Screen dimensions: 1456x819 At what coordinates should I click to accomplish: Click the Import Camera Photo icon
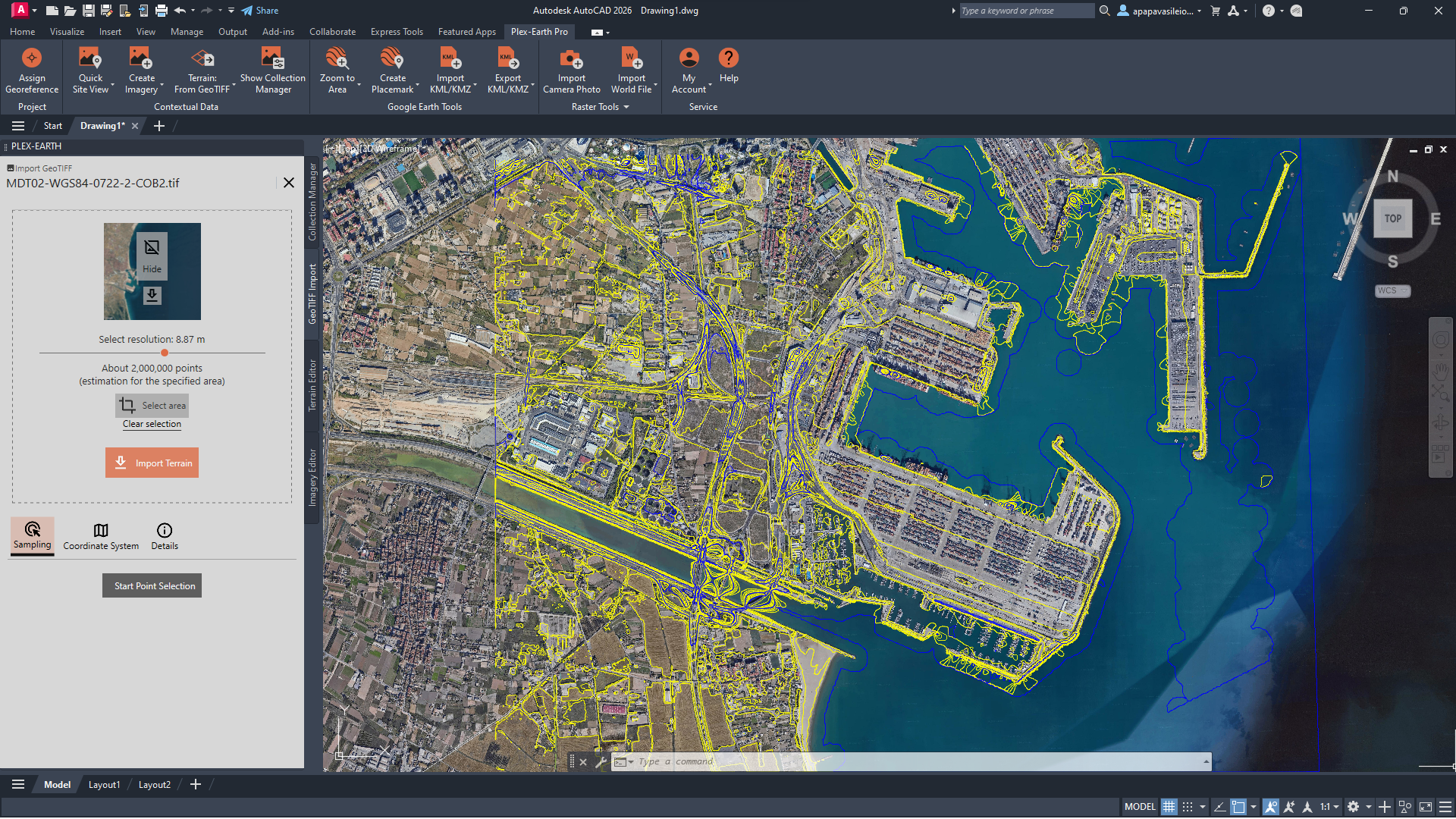[x=571, y=58]
